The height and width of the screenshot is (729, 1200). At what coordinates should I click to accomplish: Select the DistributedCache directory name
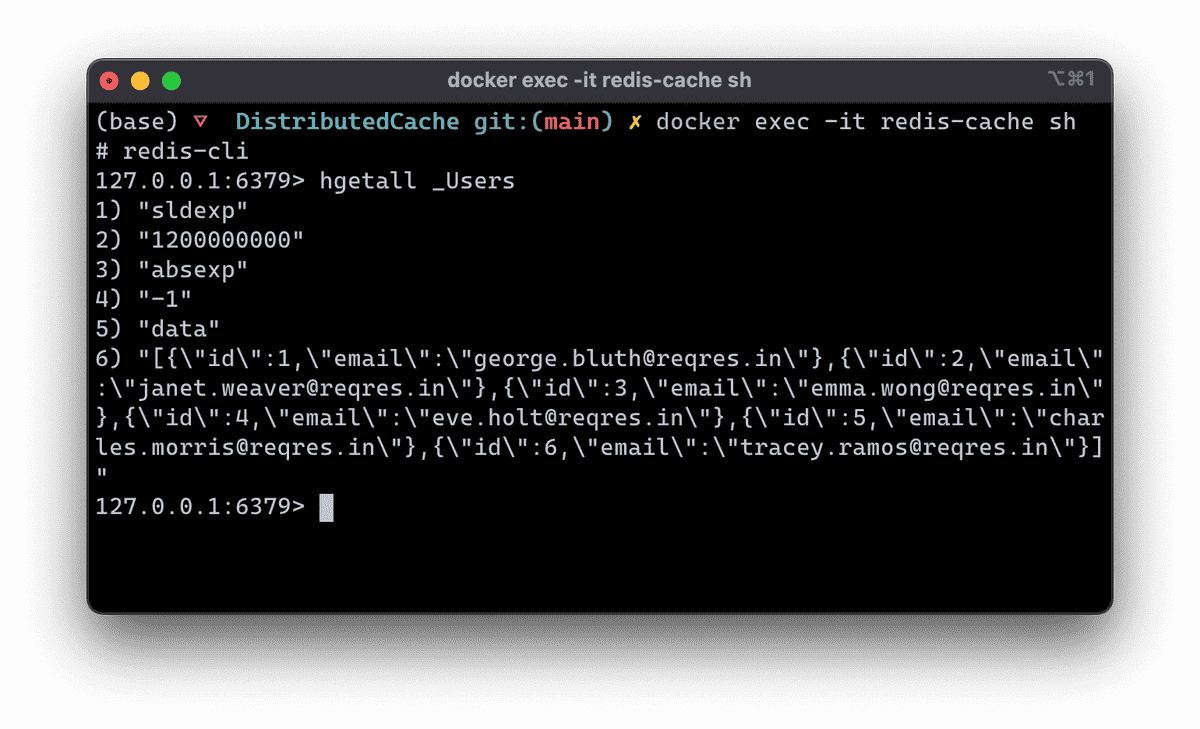(347, 122)
